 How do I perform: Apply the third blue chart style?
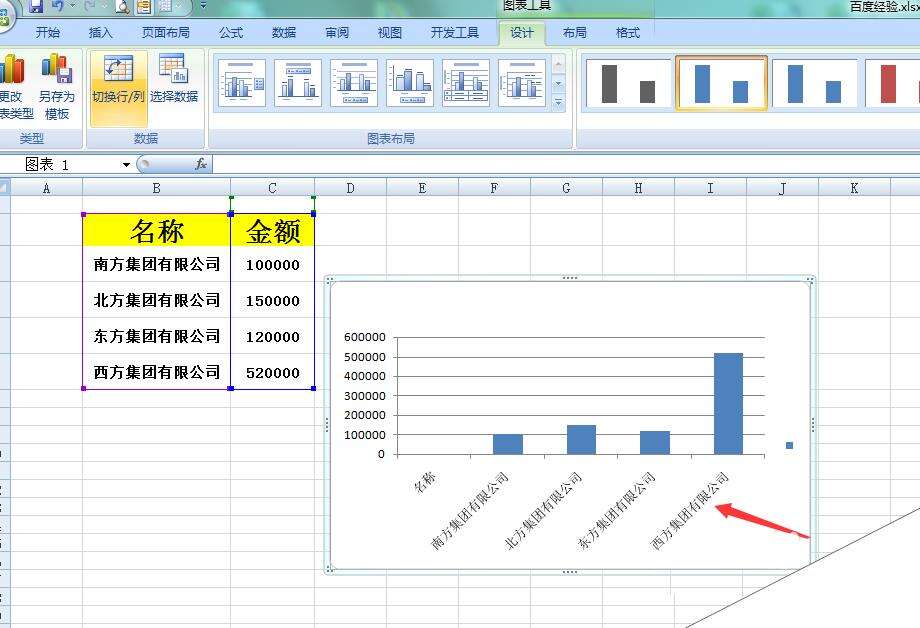click(814, 84)
